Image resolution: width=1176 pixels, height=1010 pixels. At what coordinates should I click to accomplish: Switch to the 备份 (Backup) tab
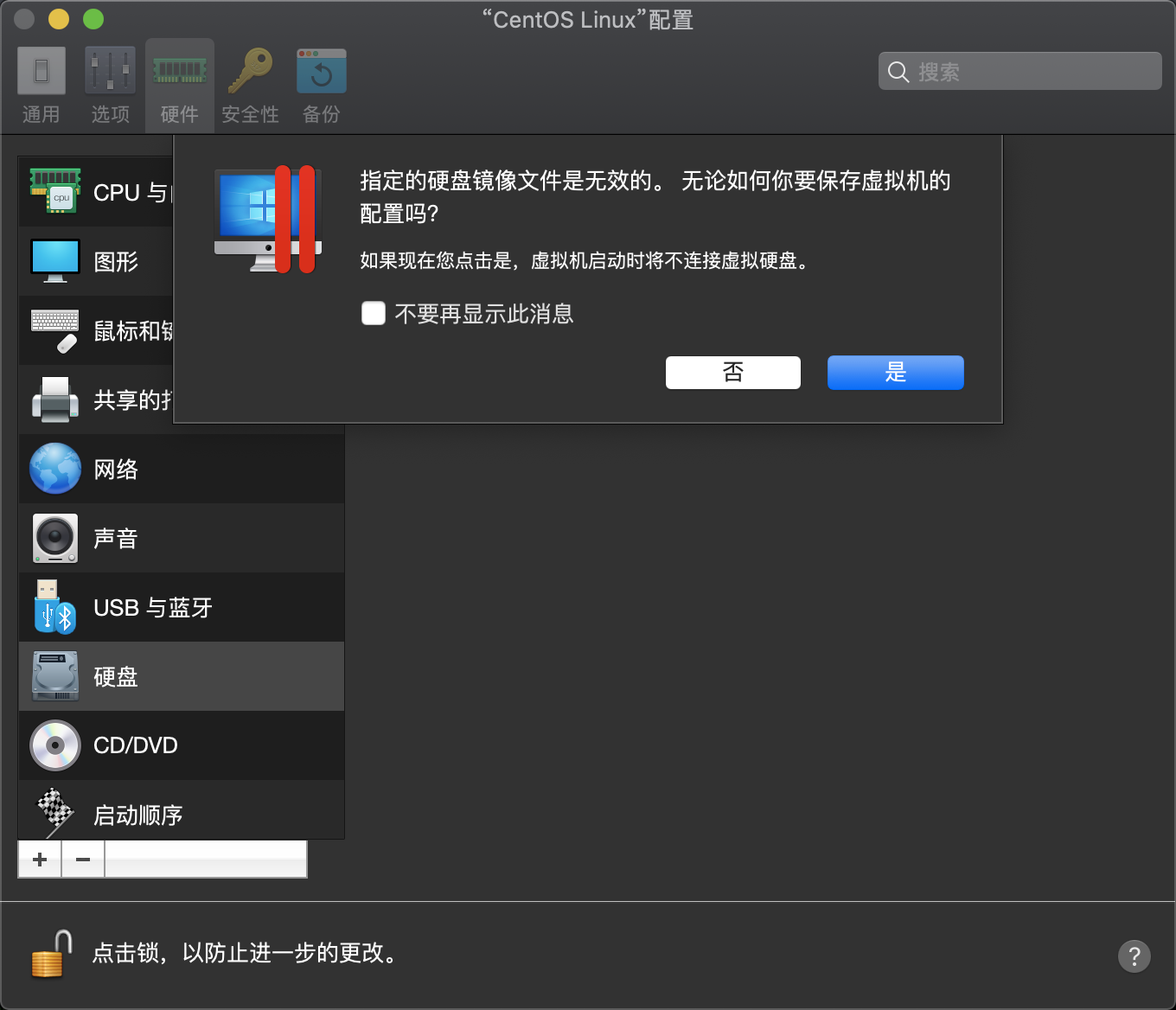coord(321,83)
